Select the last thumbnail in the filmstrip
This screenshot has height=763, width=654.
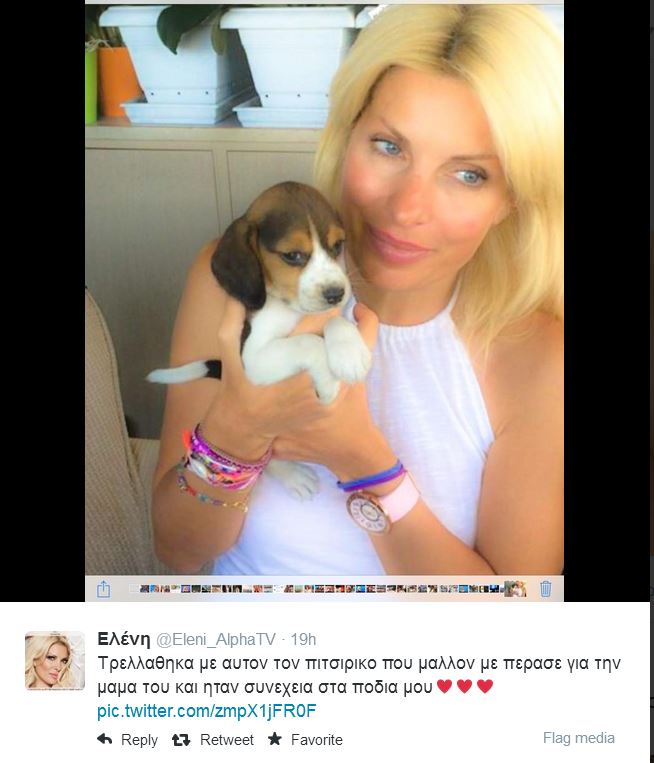click(x=515, y=589)
